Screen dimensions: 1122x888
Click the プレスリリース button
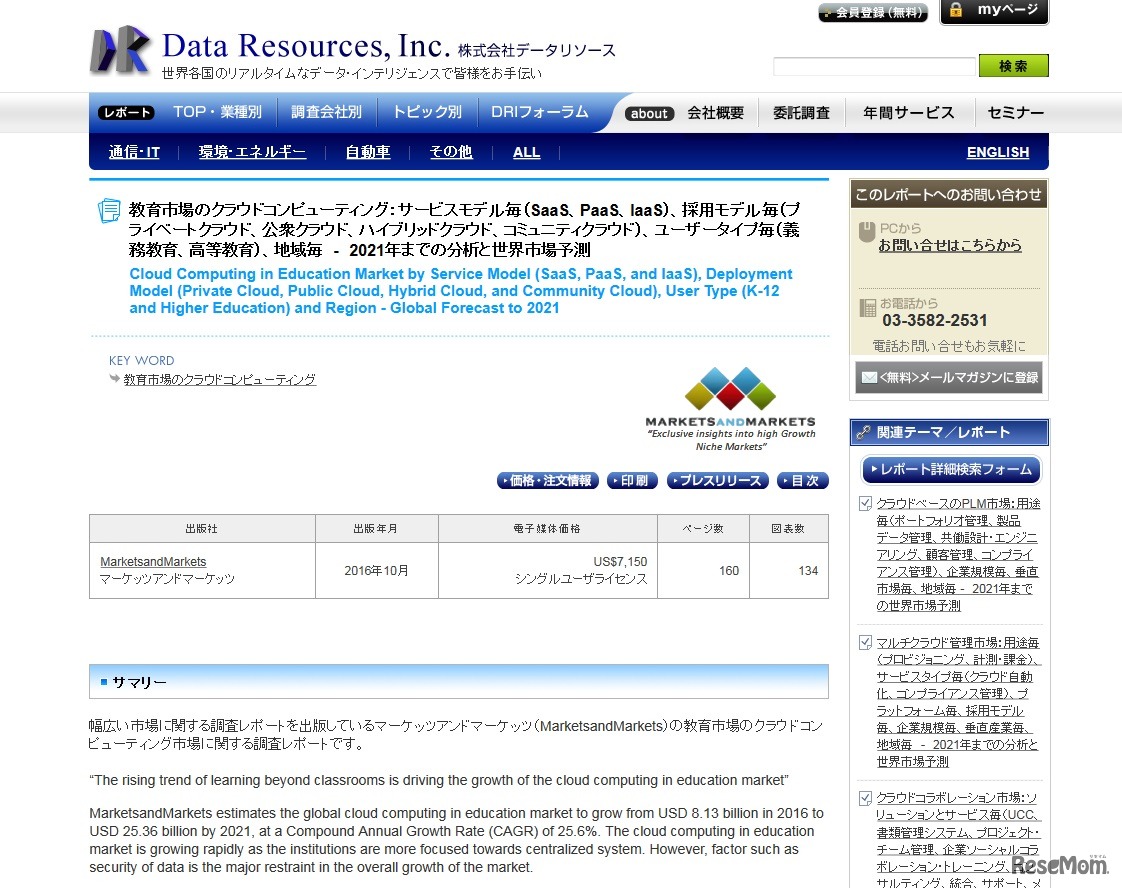point(718,481)
